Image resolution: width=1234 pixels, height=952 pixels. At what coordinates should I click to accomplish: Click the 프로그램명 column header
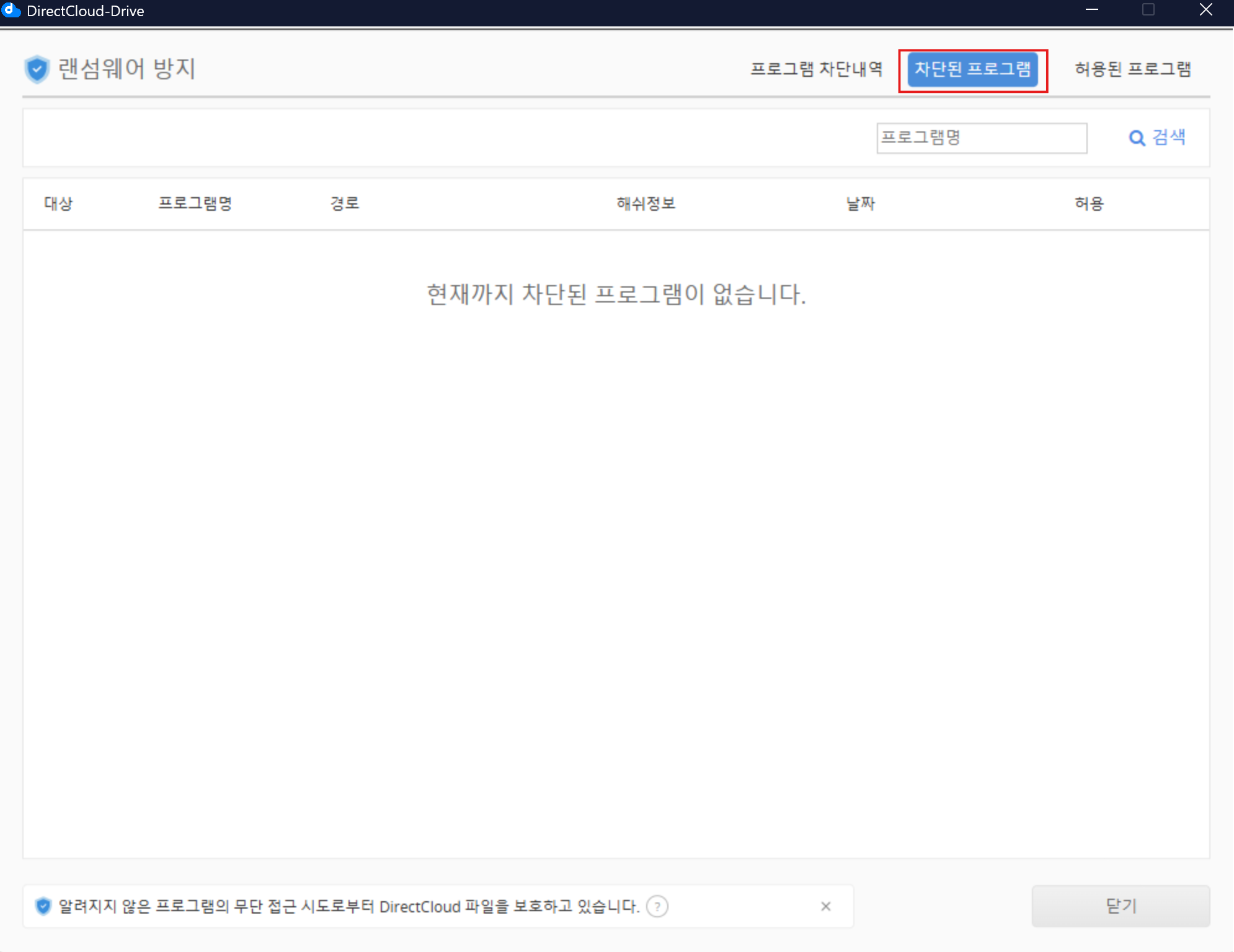tap(195, 203)
